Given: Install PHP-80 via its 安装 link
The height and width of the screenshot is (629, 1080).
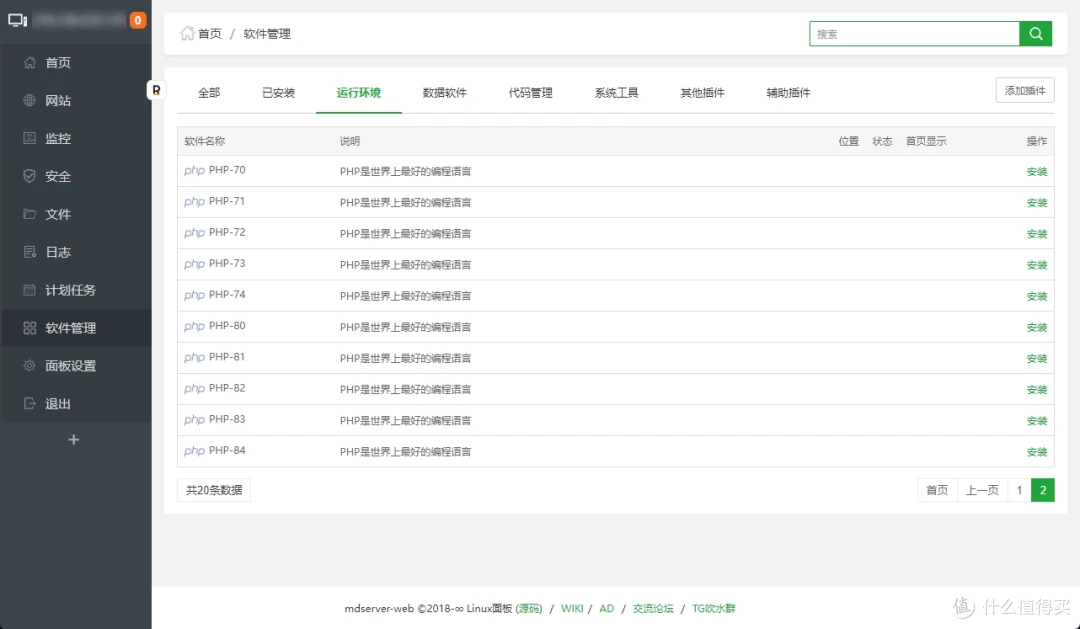Looking at the screenshot, I should (x=1036, y=327).
